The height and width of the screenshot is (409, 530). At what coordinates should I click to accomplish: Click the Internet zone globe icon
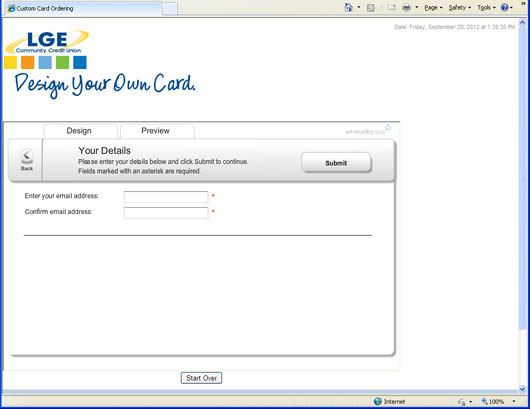[x=378, y=401]
